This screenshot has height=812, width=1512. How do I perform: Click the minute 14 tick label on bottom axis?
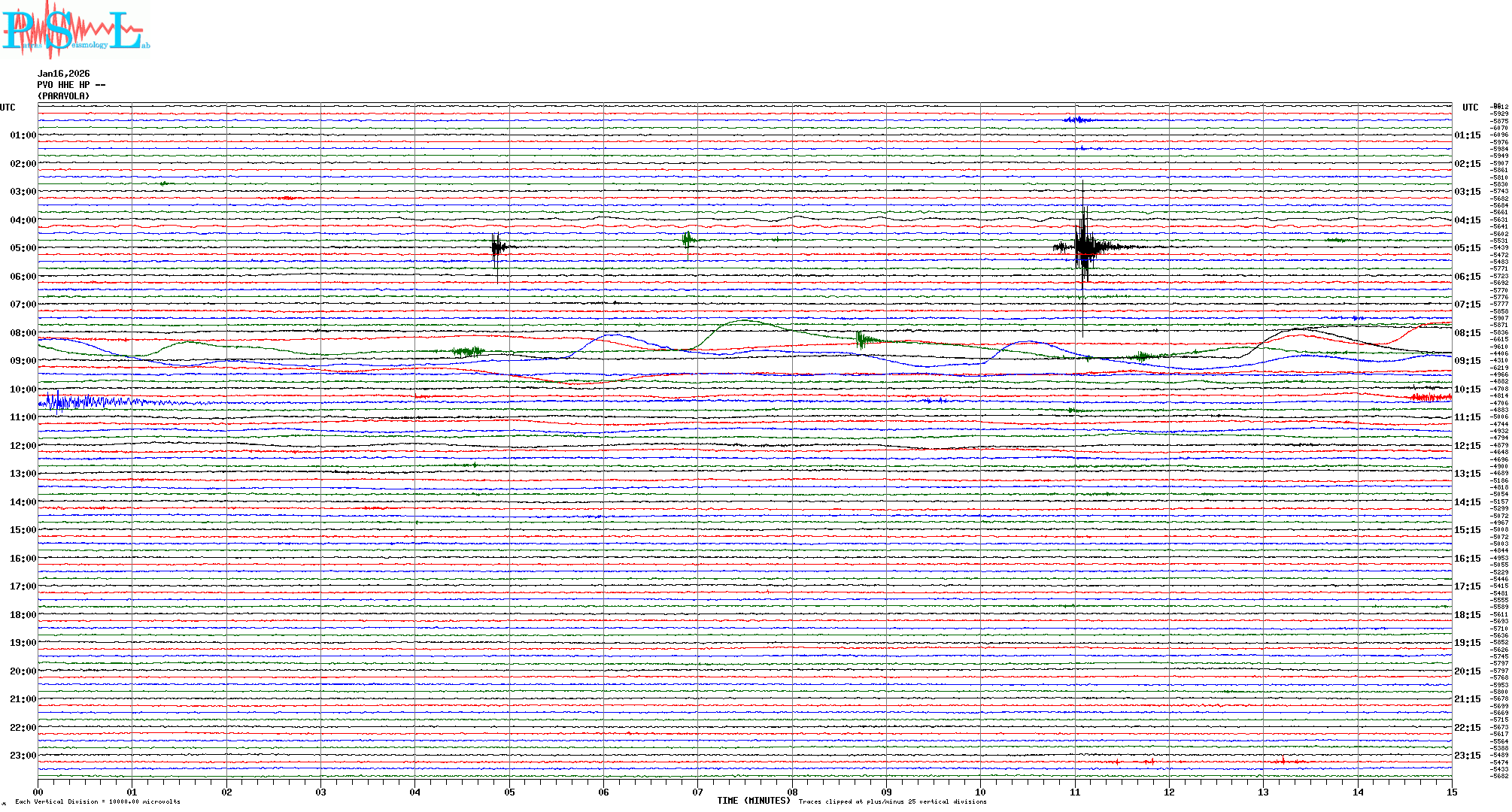coord(1358,792)
